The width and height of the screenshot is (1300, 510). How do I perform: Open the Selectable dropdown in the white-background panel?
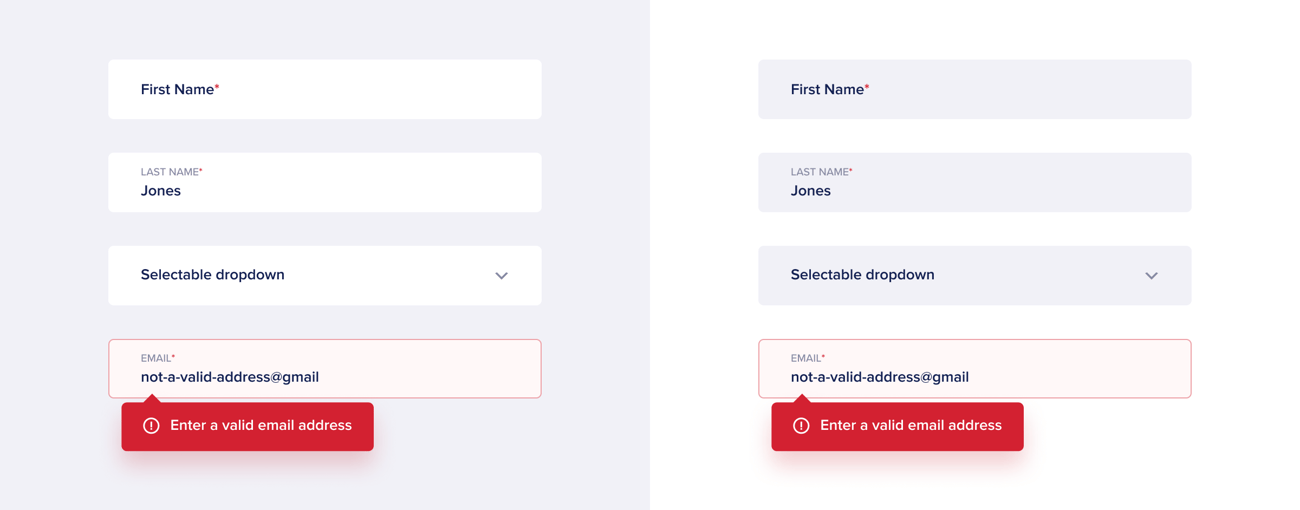974,275
